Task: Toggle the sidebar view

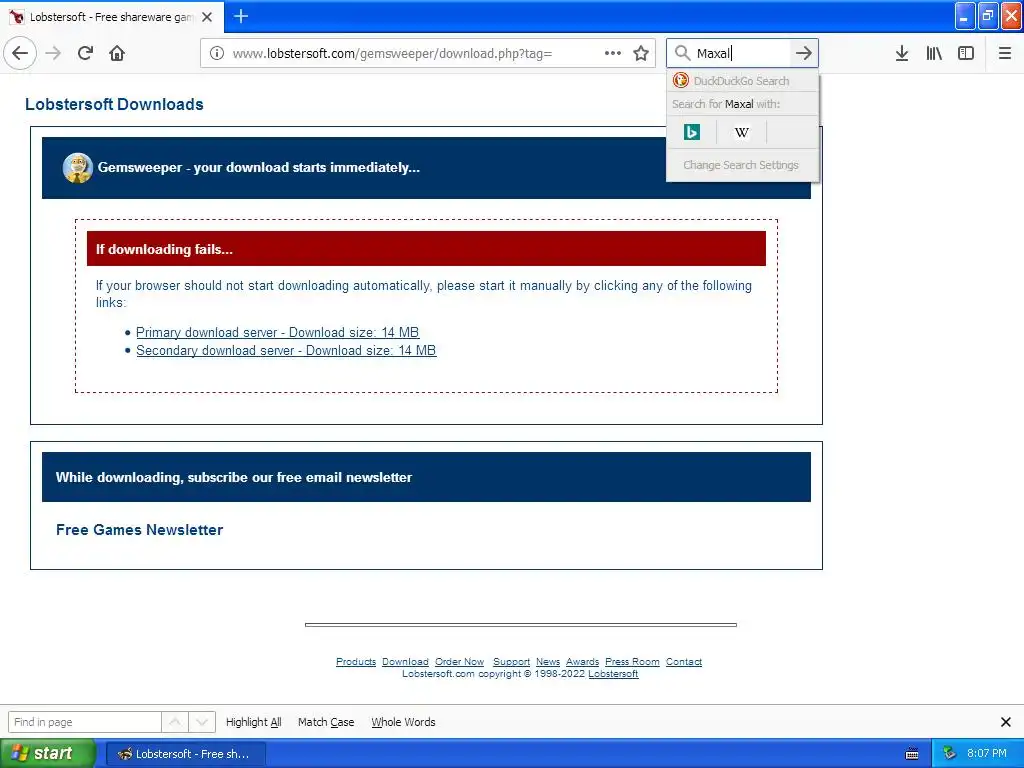Action: coord(966,53)
